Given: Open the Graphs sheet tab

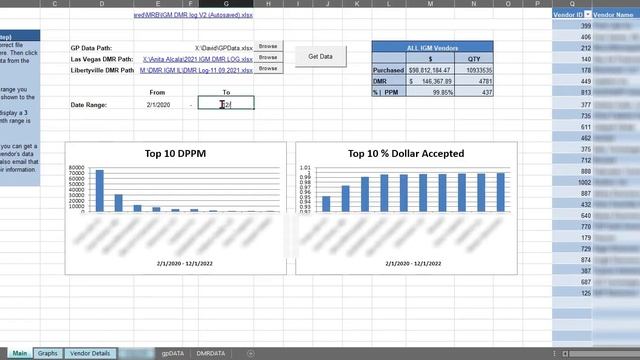Looking at the screenshot, I should 48,353.
